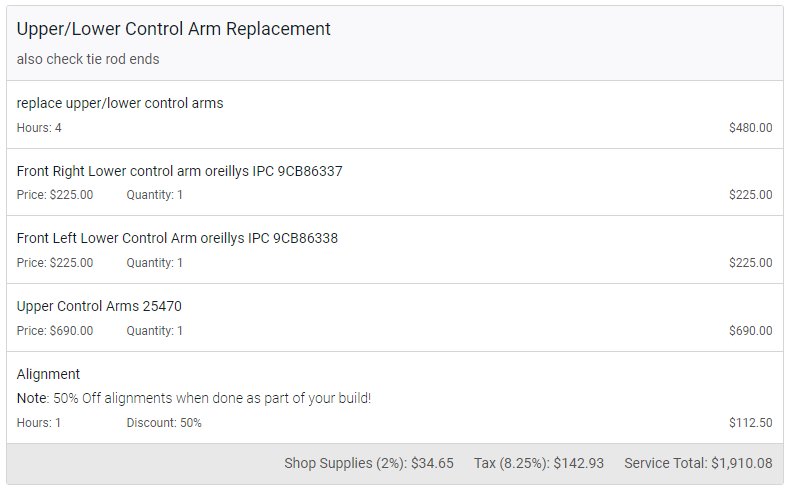
Task: Open the Alignment service line
Action: tap(48, 374)
